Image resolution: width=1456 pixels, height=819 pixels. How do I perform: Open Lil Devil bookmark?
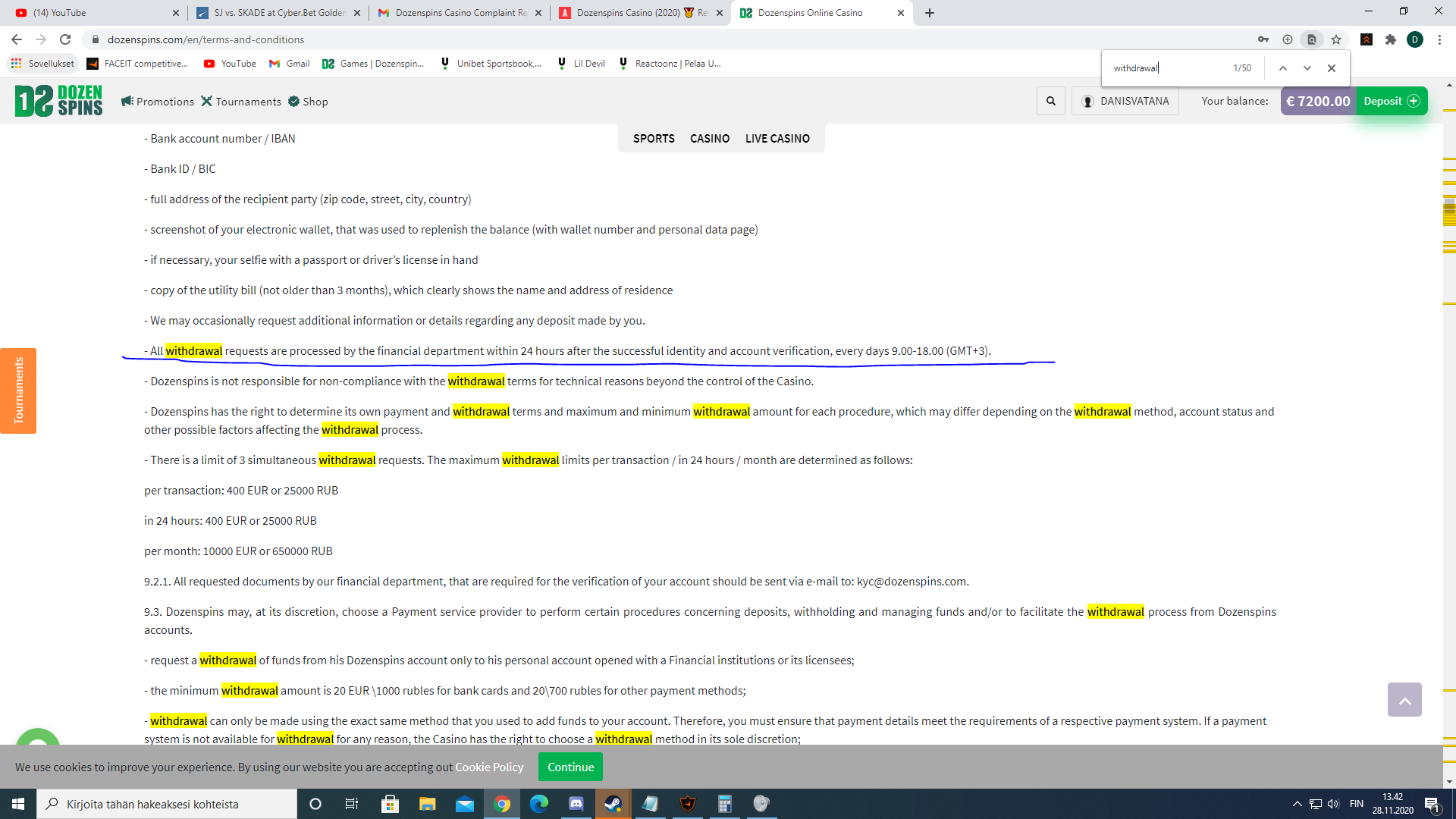coord(582,64)
